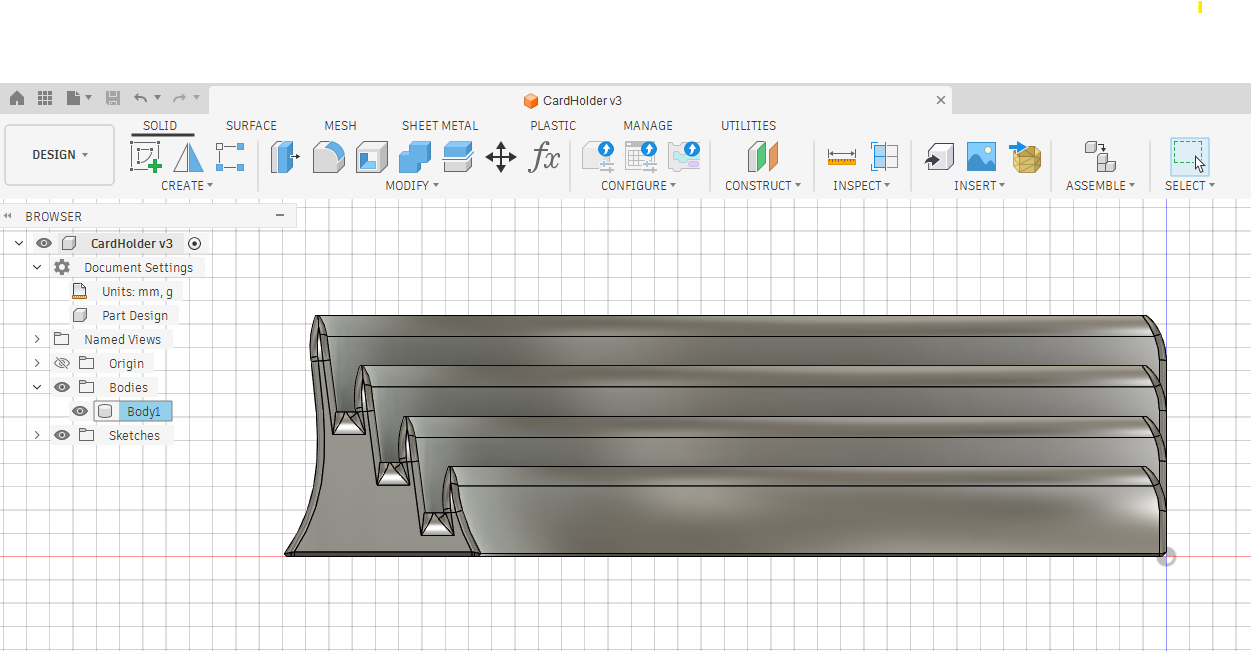Select the Move/Copy arrows tool

tap(500, 157)
